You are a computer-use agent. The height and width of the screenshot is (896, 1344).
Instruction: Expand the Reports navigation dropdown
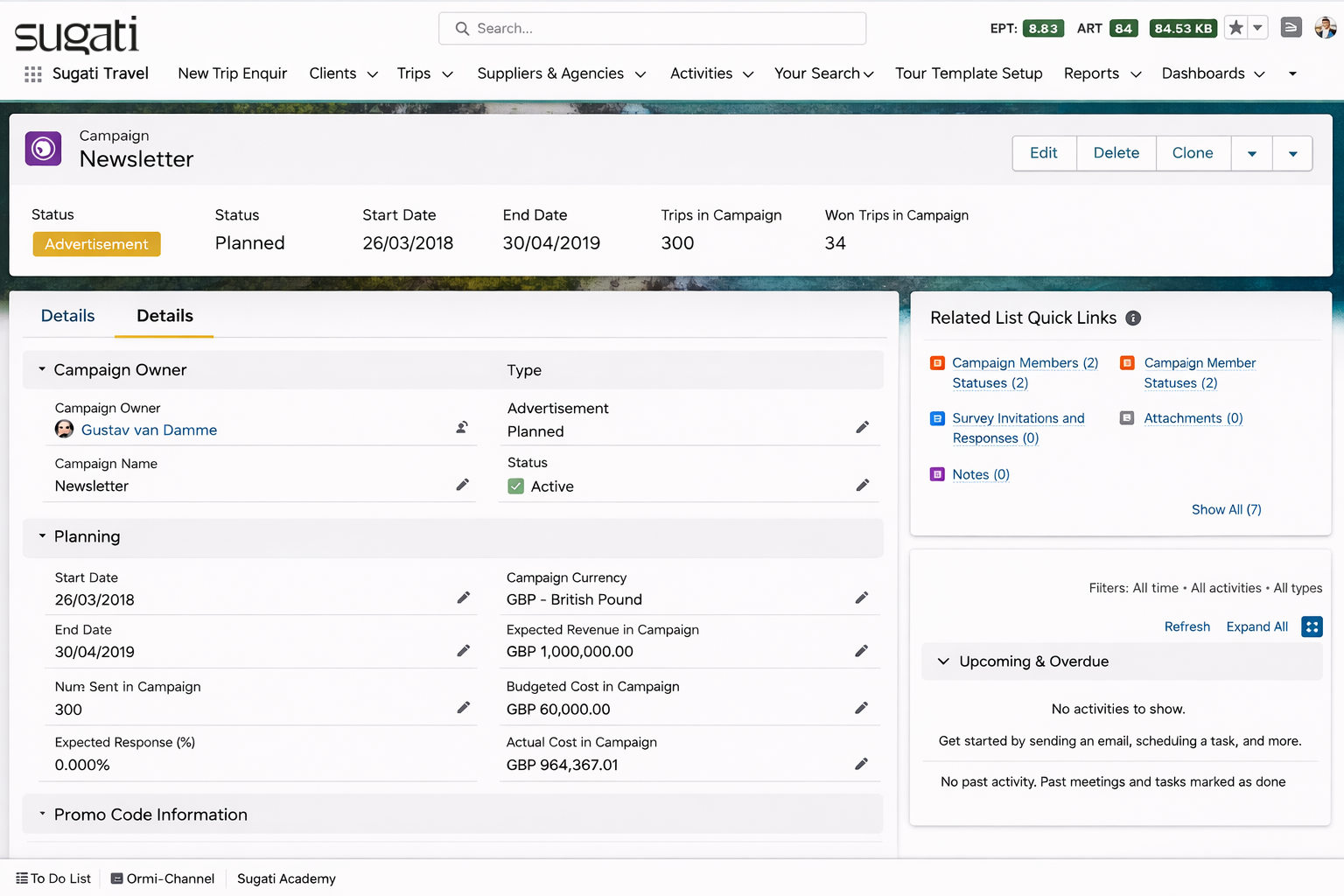1136,74
